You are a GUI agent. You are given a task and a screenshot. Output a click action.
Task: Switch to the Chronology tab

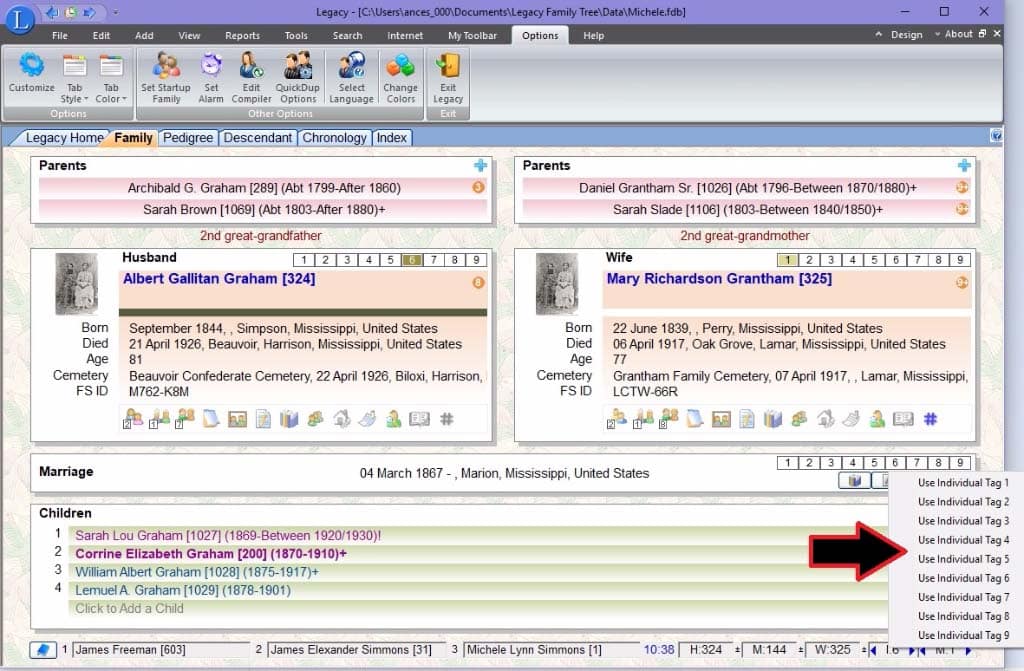[334, 138]
